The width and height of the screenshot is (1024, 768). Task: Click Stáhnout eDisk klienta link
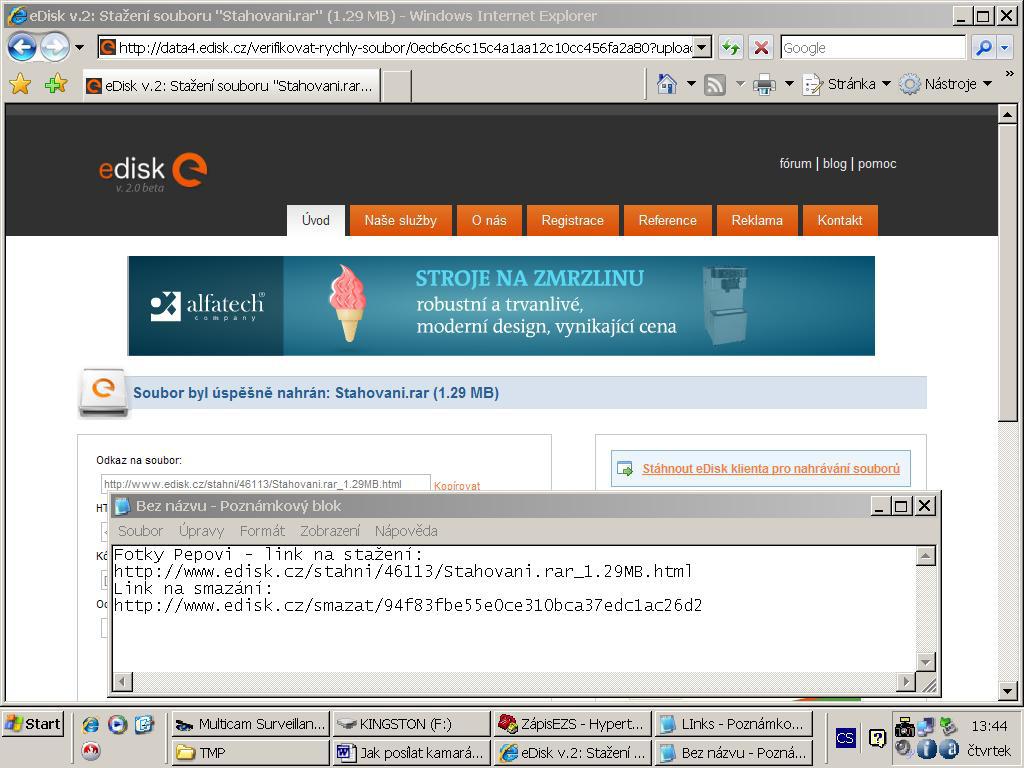(x=770, y=468)
